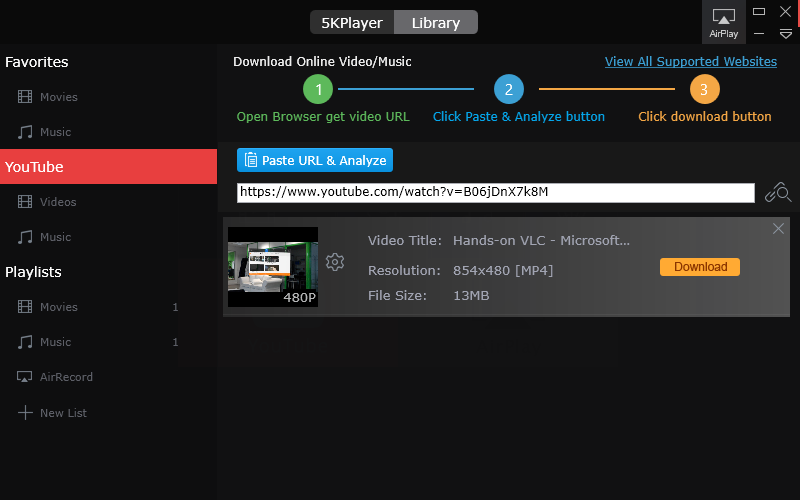Open View All Supported Websites link
Image resolution: width=800 pixels, height=500 pixels.
coord(691,62)
